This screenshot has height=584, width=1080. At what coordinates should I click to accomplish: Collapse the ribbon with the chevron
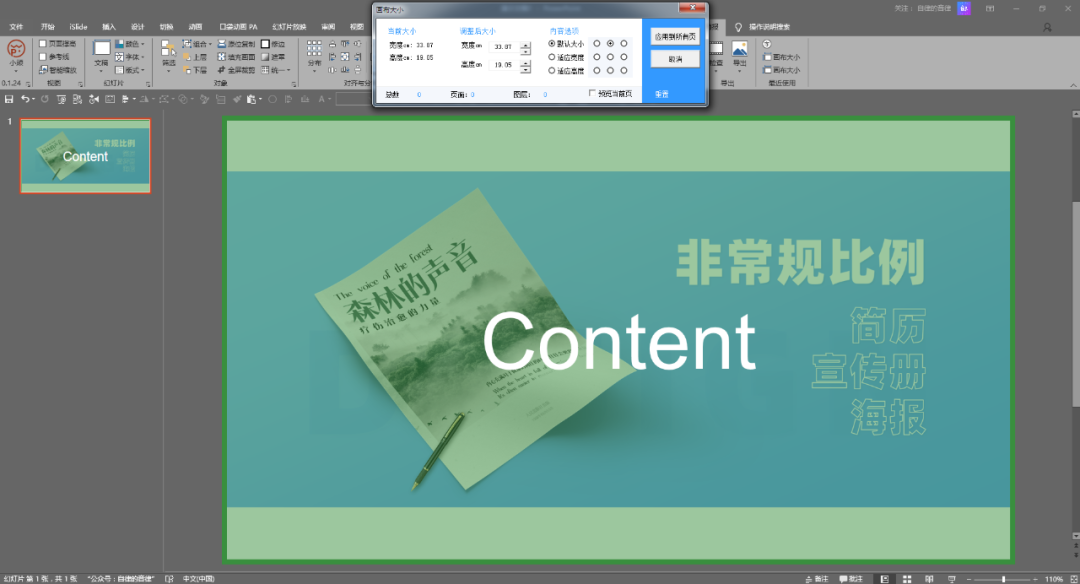tap(1073, 85)
